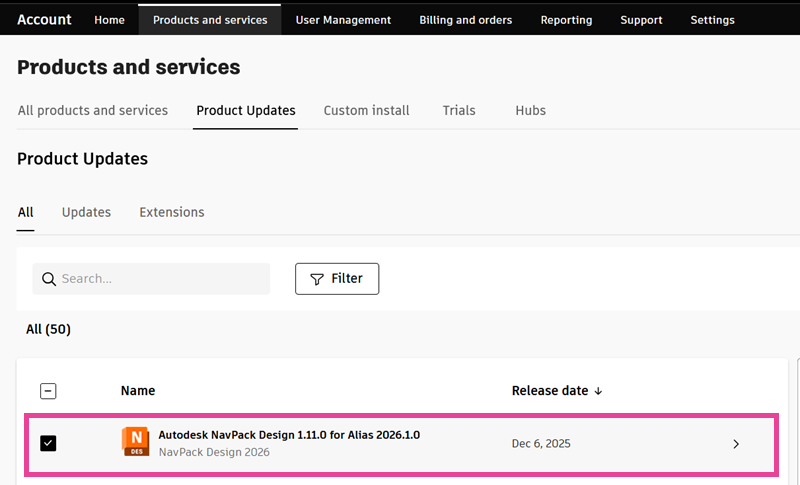Image resolution: width=800 pixels, height=485 pixels.
Task: Click Autodesk NavPack Design 1.11.0 for Alias title
Action: click(x=289, y=435)
